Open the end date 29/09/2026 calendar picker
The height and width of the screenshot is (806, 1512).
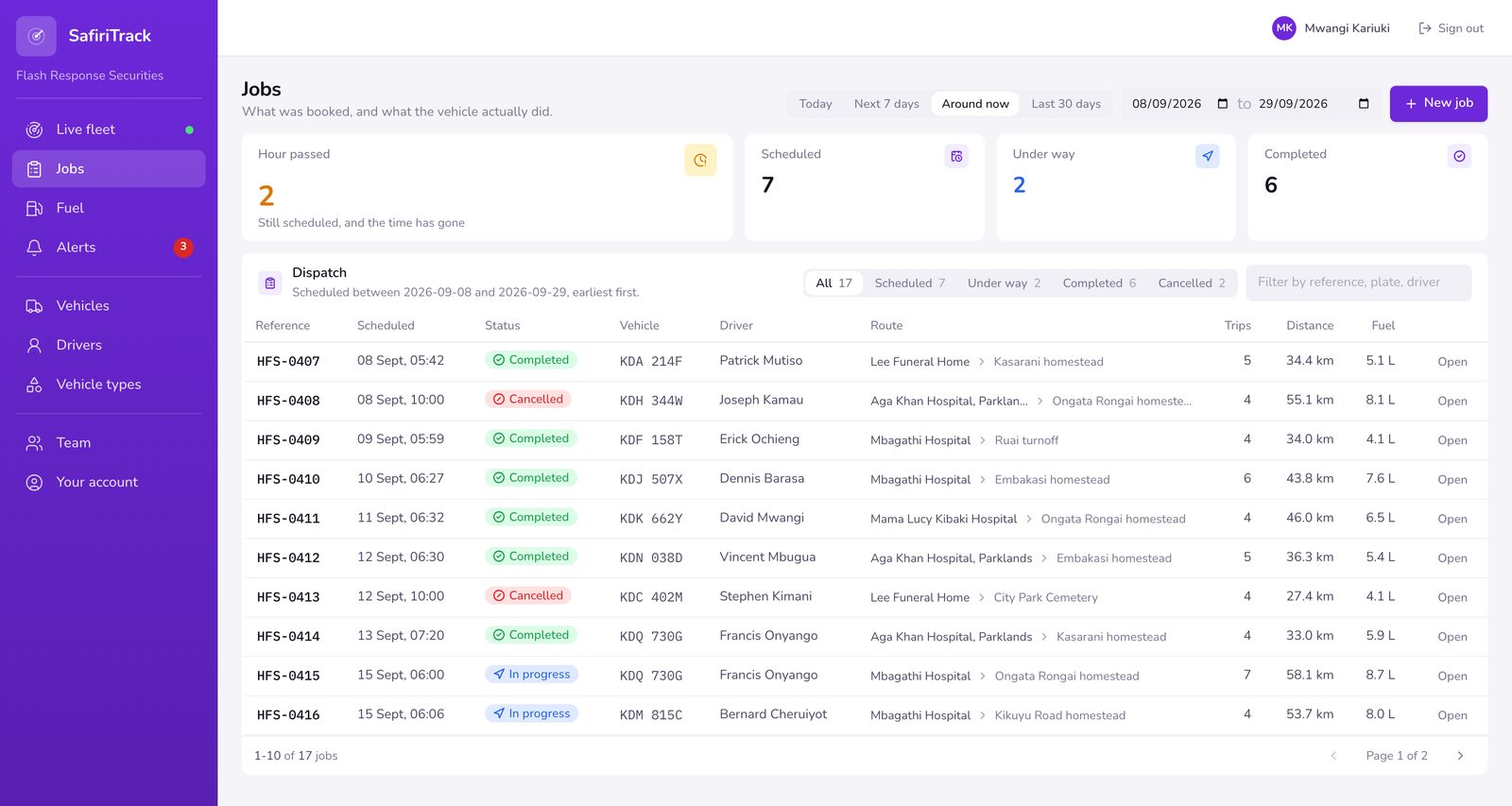tap(1364, 104)
